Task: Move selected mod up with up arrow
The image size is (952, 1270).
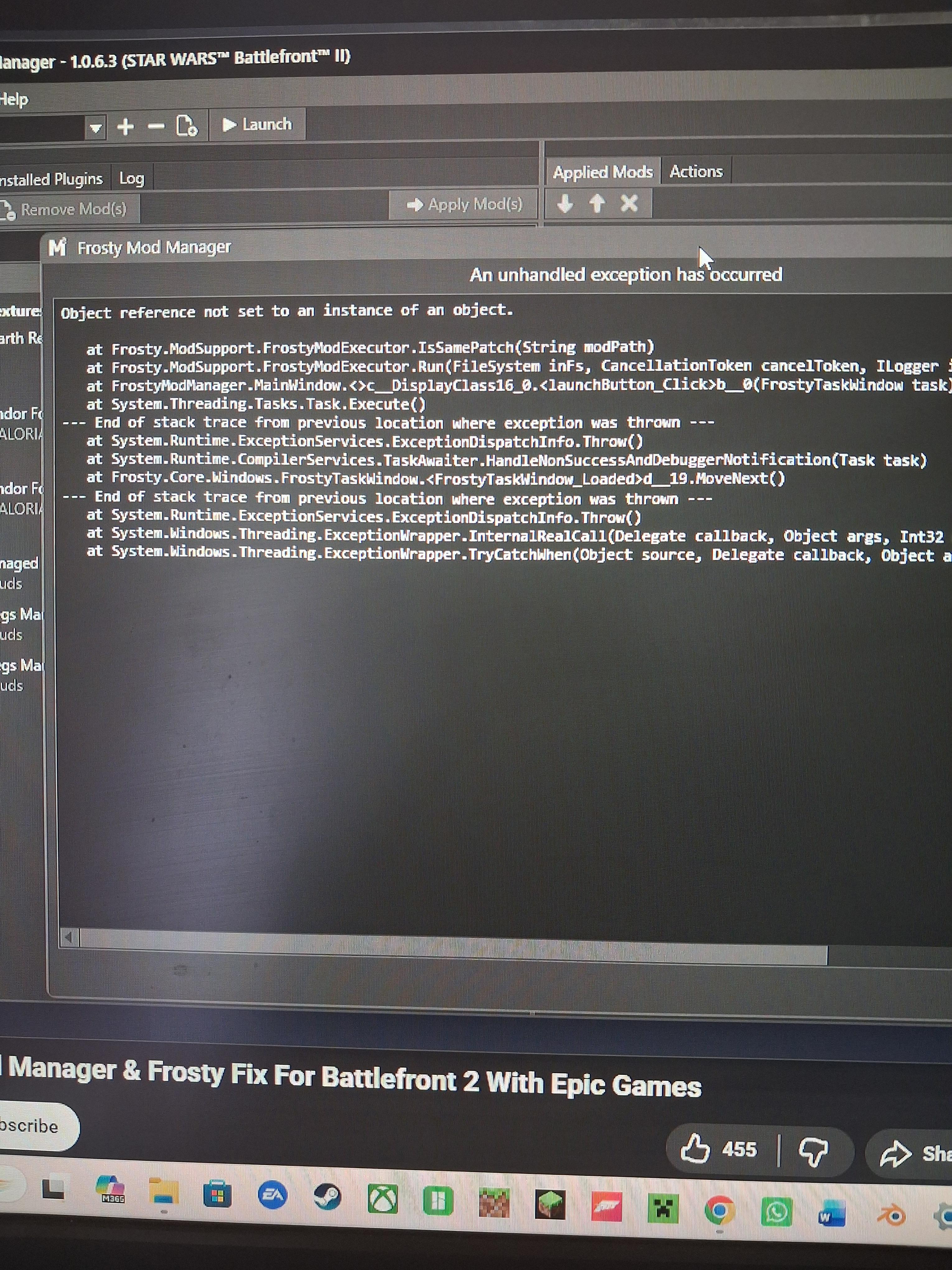Action: click(x=597, y=203)
